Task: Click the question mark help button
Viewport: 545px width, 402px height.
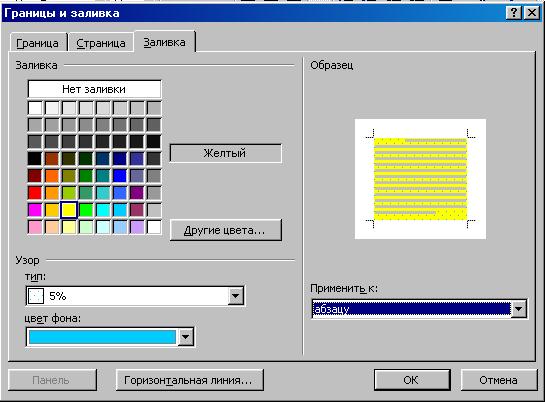Action: (x=514, y=13)
